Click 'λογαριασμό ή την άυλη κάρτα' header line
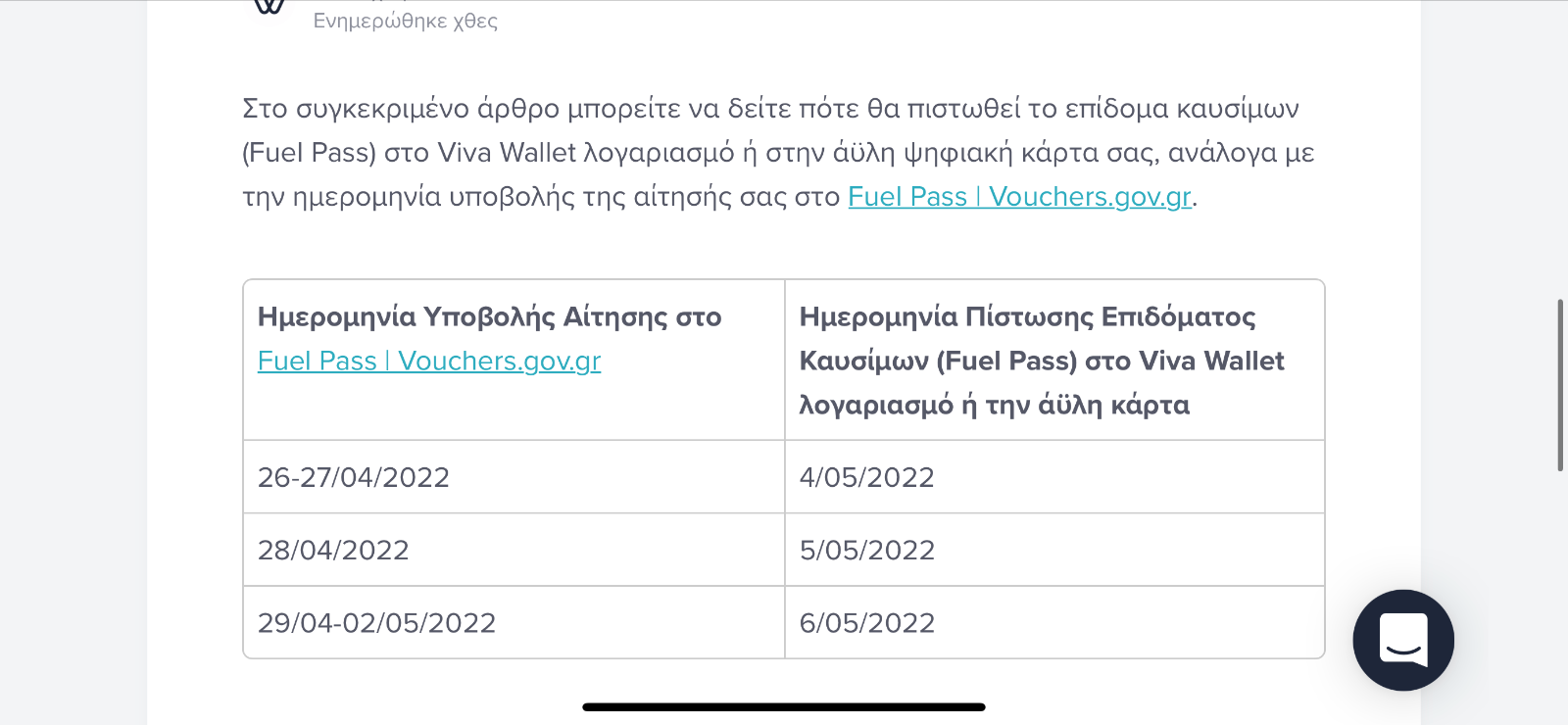 (x=995, y=405)
